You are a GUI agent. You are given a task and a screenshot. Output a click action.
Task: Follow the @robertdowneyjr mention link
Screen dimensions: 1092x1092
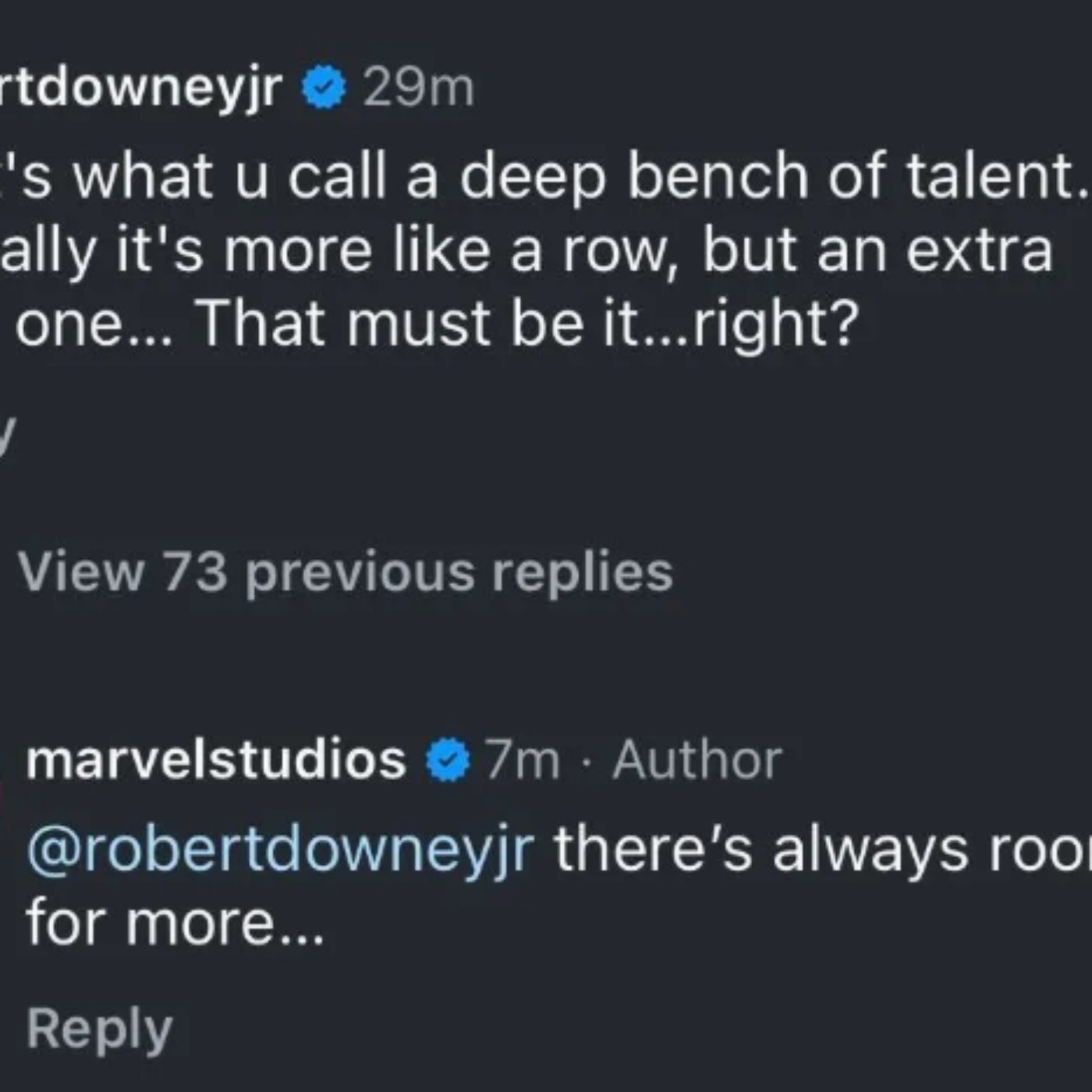pyautogui.click(x=281, y=850)
